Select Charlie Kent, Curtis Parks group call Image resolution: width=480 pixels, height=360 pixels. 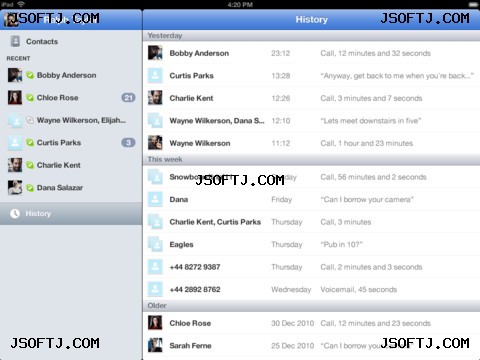311,222
